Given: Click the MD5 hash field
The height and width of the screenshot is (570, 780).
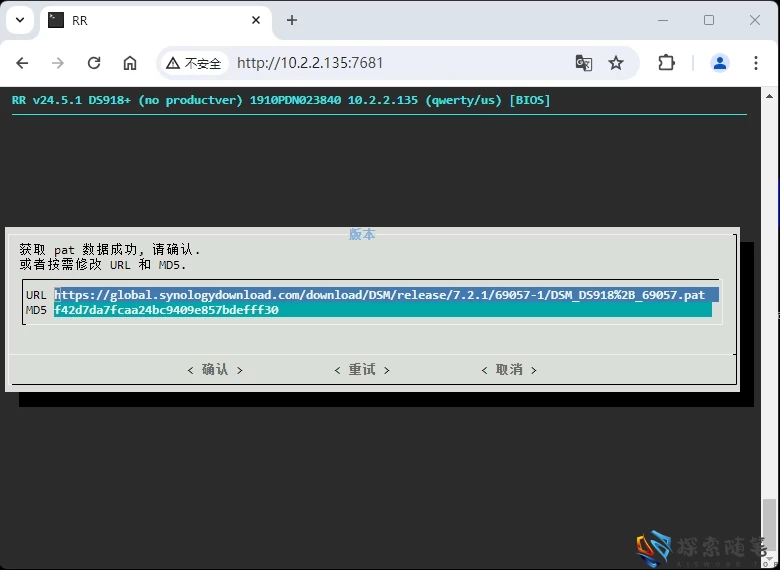Looking at the screenshot, I should [x=383, y=310].
